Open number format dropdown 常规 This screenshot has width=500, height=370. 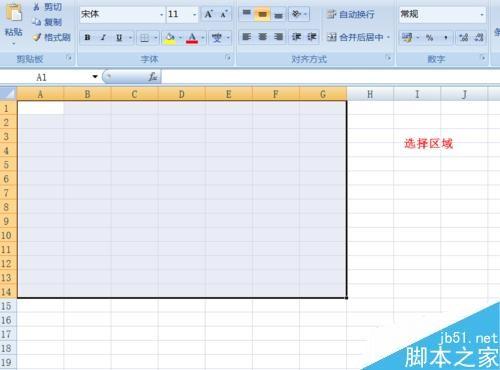pos(482,14)
